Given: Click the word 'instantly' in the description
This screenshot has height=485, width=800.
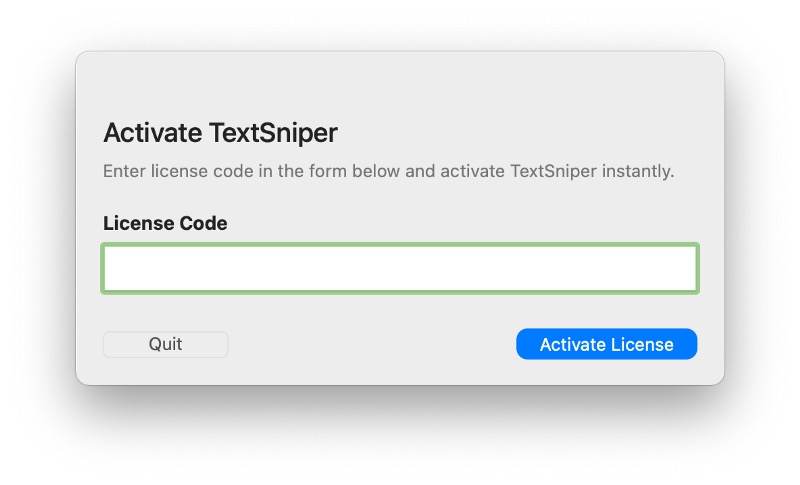Looking at the screenshot, I should (638, 171).
